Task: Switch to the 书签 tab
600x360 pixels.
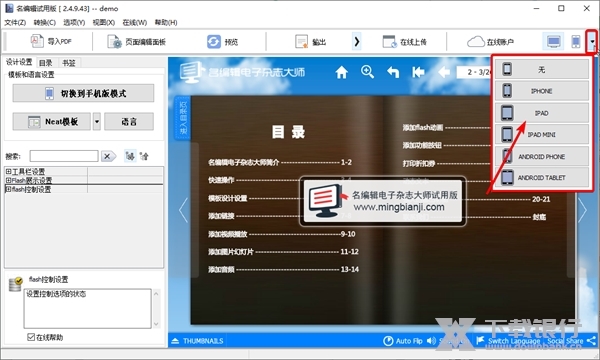Action: coord(69,63)
